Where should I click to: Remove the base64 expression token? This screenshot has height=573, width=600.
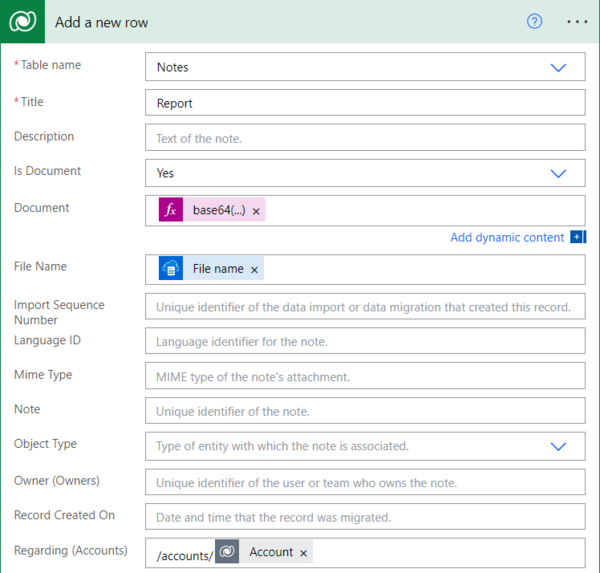256,211
